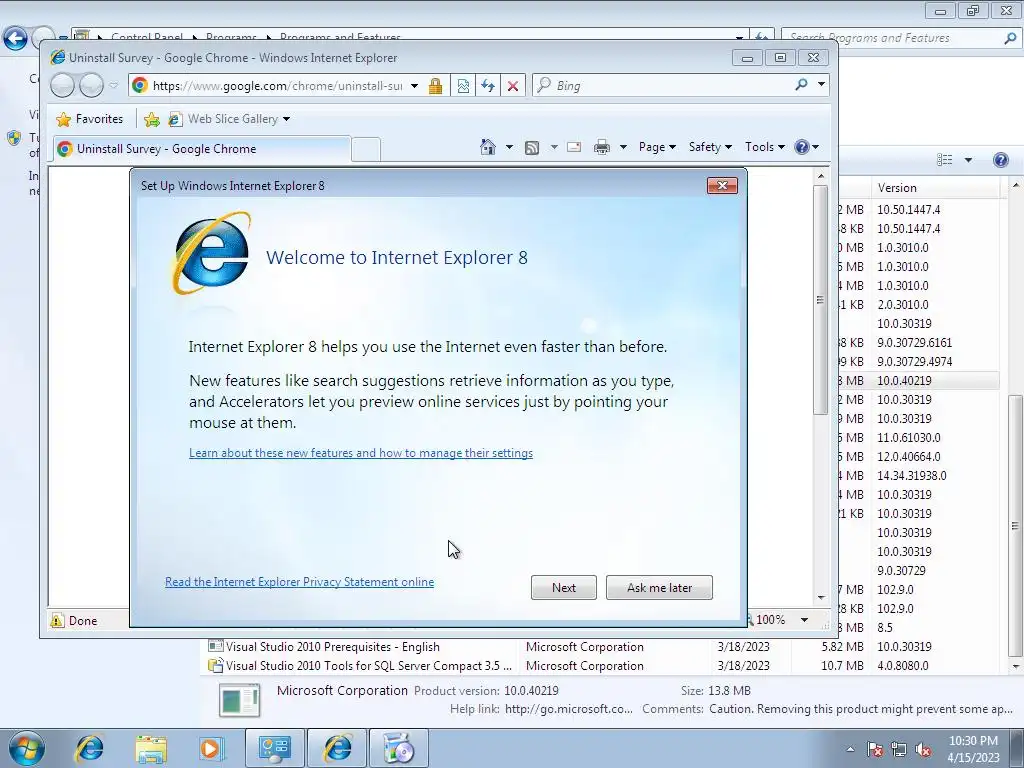Open 'Learn about these new features' link

[x=360, y=453]
